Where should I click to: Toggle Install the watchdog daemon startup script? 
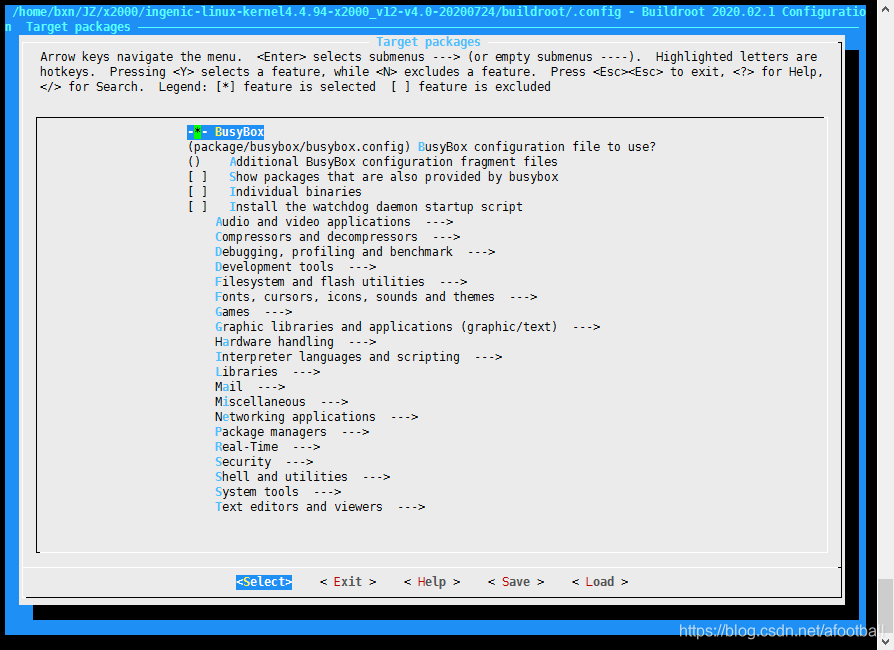[355, 206]
